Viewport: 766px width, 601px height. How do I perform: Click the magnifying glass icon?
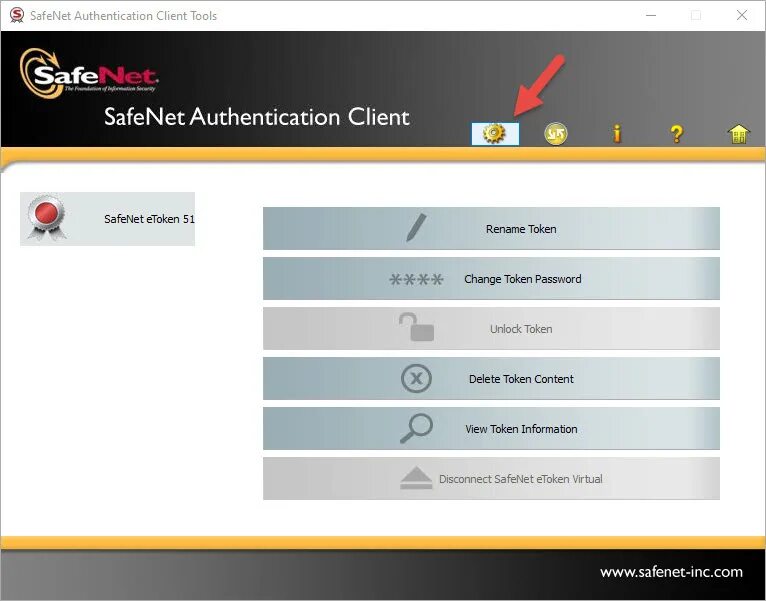(416, 429)
